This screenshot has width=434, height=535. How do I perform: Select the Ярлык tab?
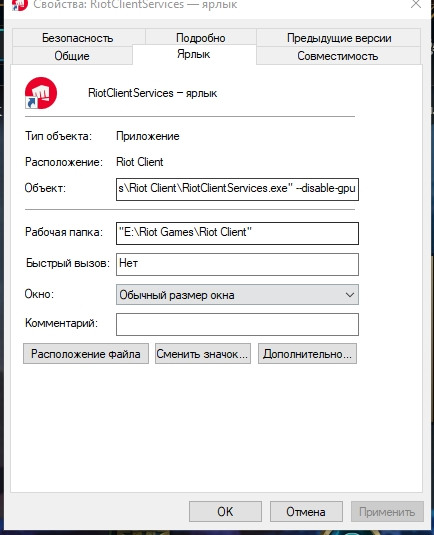tap(194, 54)
